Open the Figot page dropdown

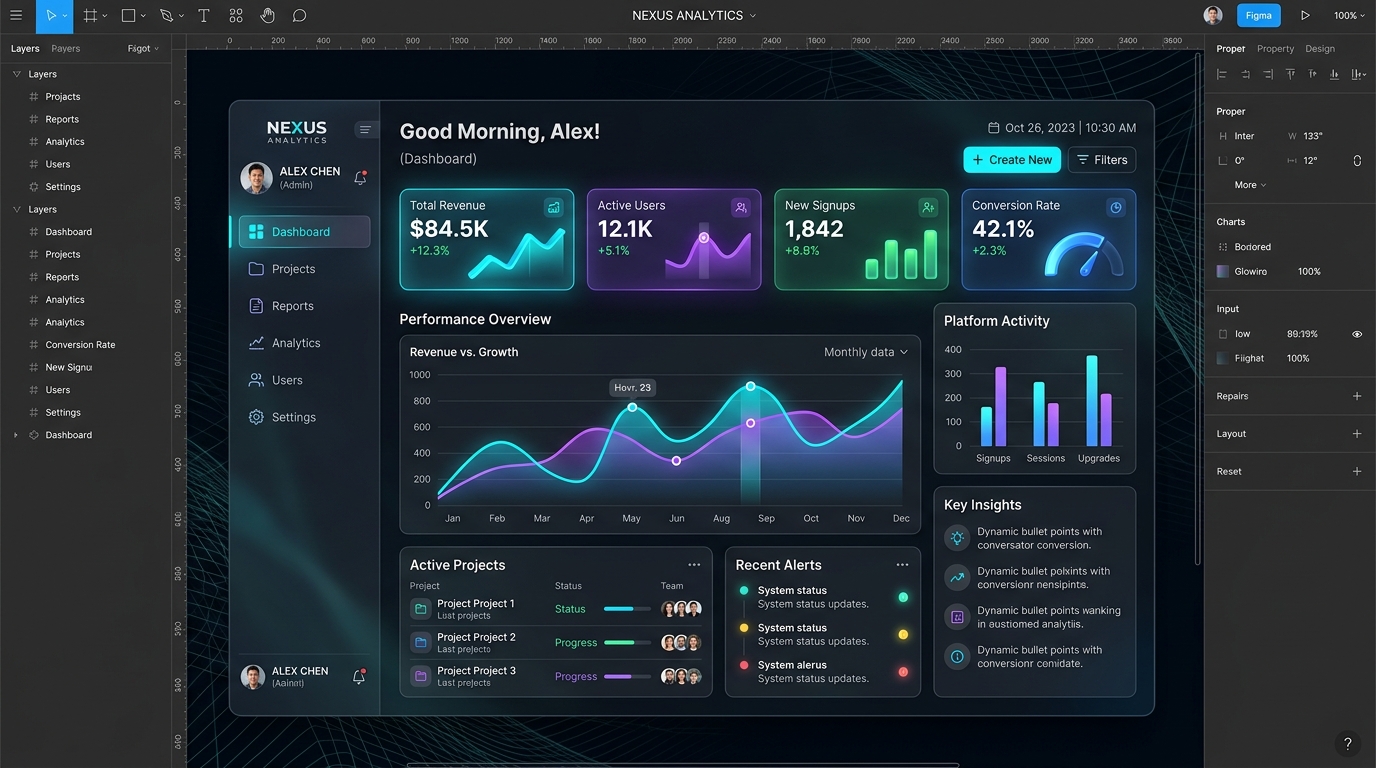pyautogui.click(x=143, y=48)
